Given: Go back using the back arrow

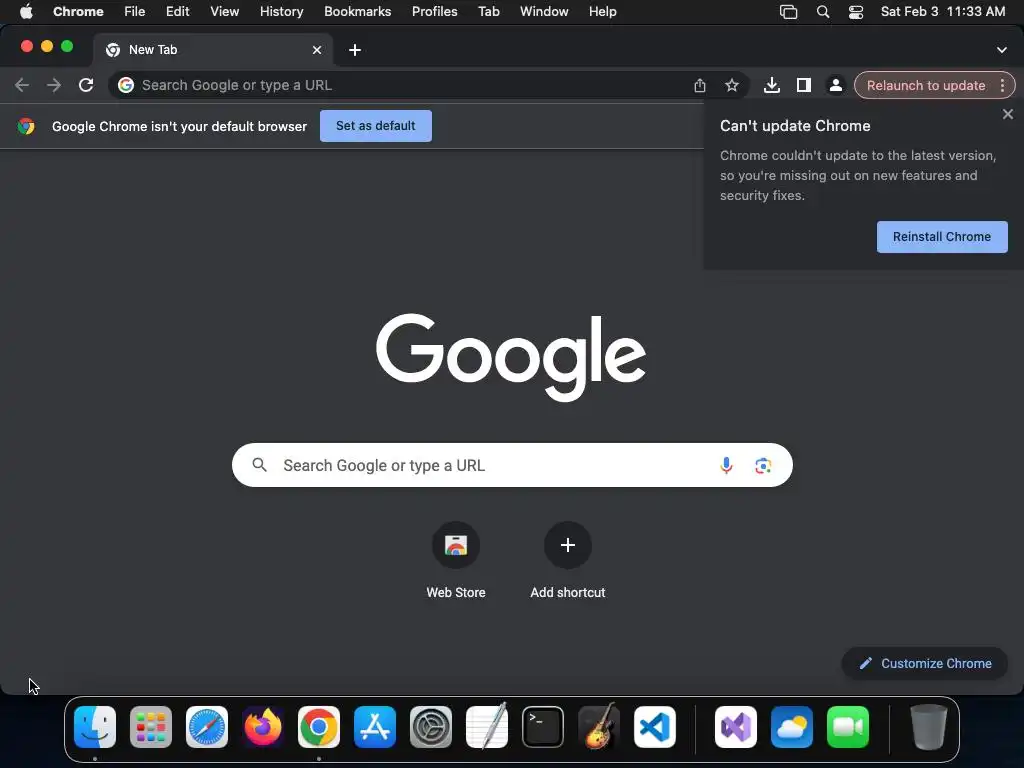Looking at the screenshot, I should point(22,85).
